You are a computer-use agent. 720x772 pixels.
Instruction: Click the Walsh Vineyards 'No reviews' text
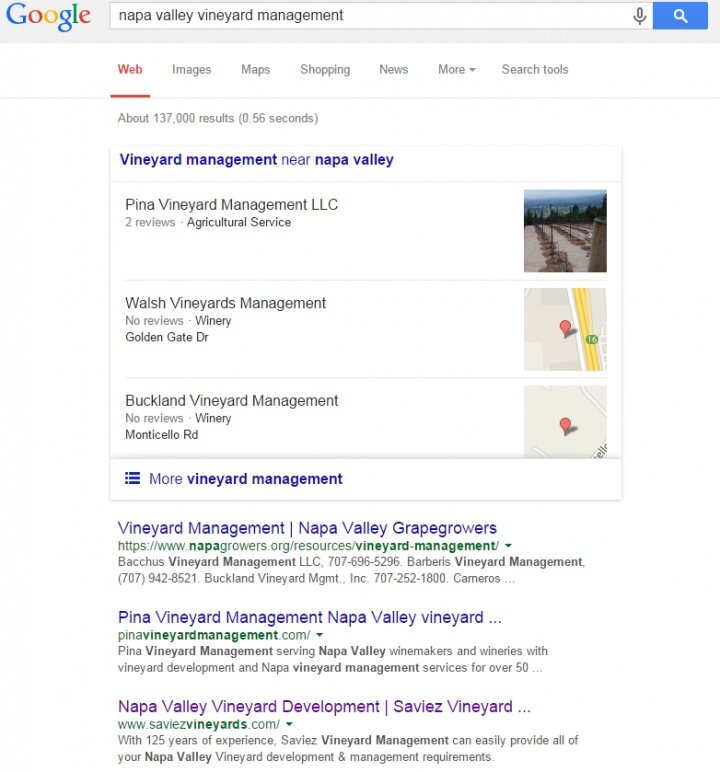(x=154, y=321)
